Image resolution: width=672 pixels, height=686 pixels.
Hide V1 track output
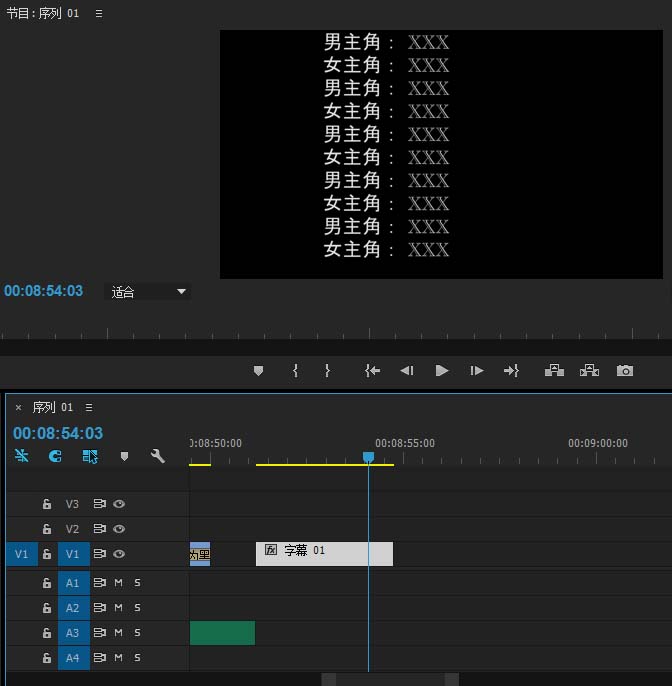119,554
